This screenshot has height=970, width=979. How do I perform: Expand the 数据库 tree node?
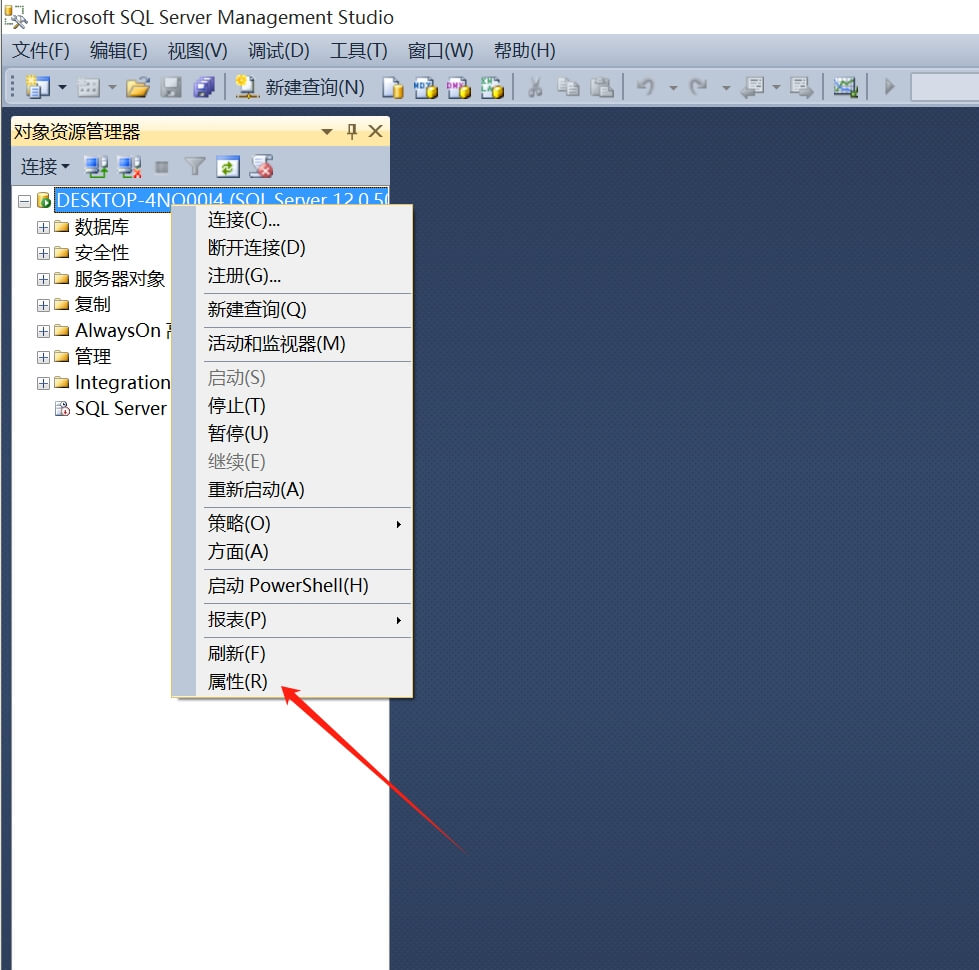click(x=43, y=227)
